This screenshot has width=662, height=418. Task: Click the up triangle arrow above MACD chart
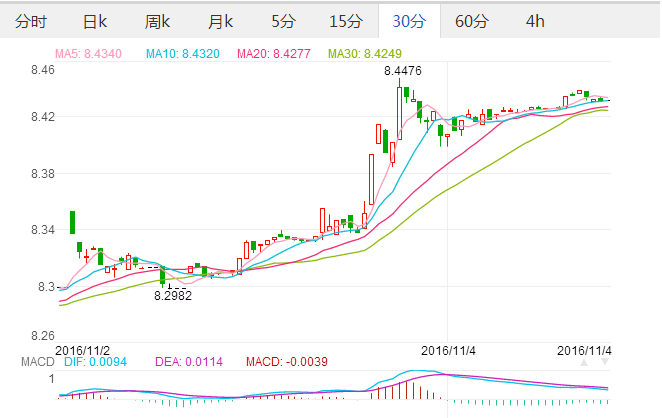pos(583,361)
